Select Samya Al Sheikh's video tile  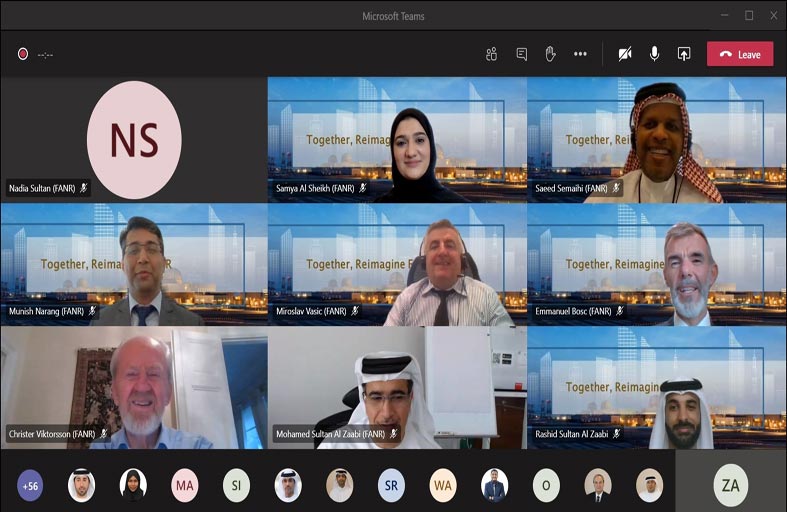click(397, 140)
